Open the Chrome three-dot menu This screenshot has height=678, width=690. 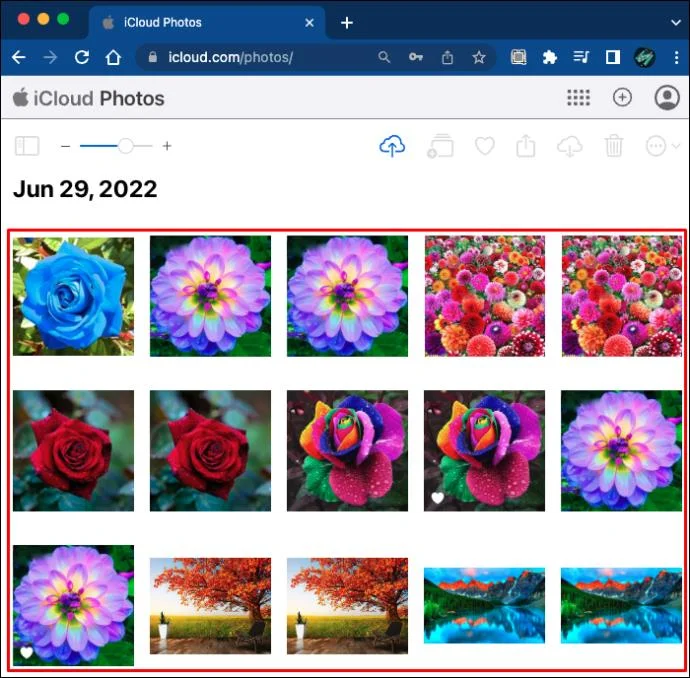676,57
